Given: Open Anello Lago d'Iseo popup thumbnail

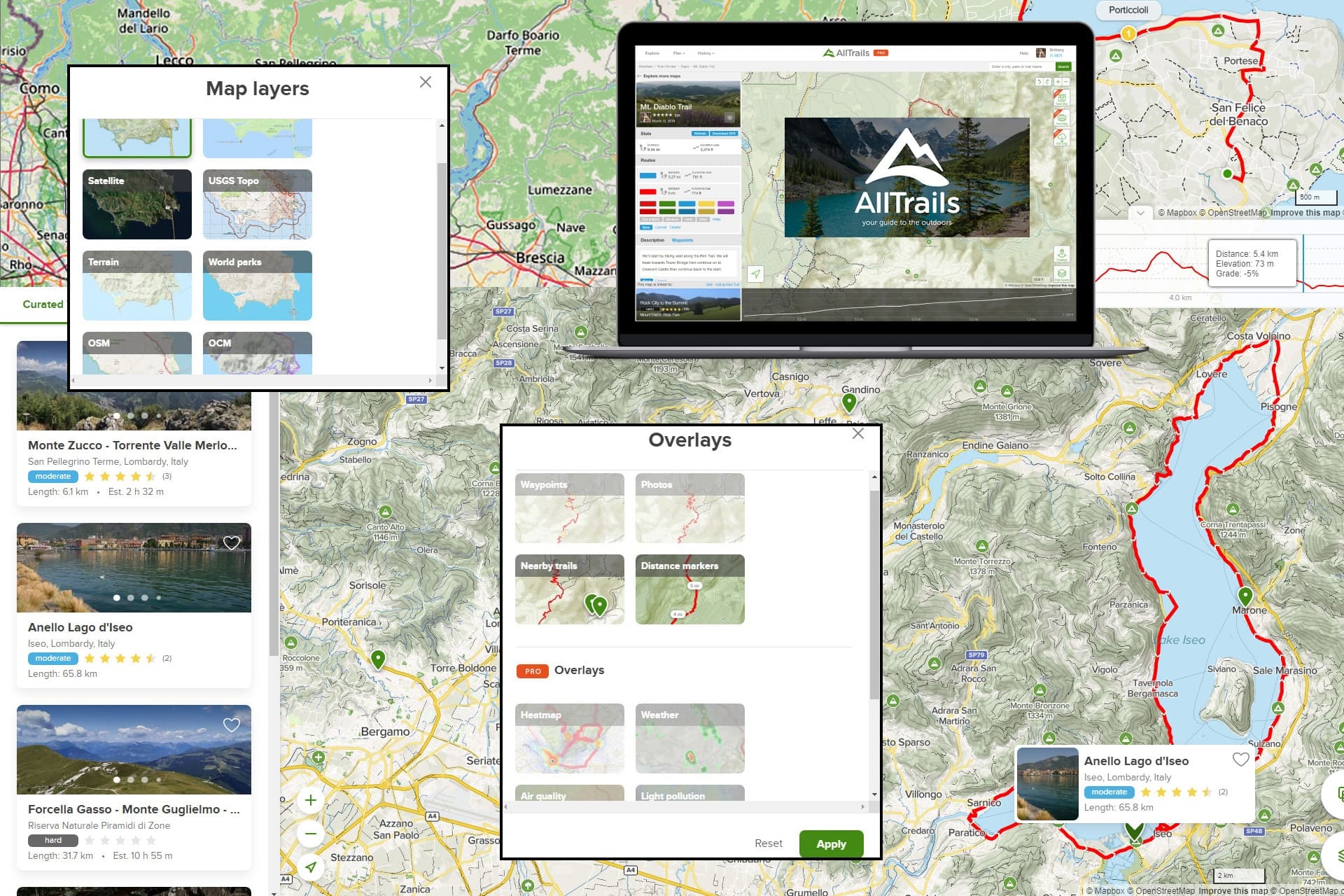Looking at the screenshot, I should tap(1047, 784).
